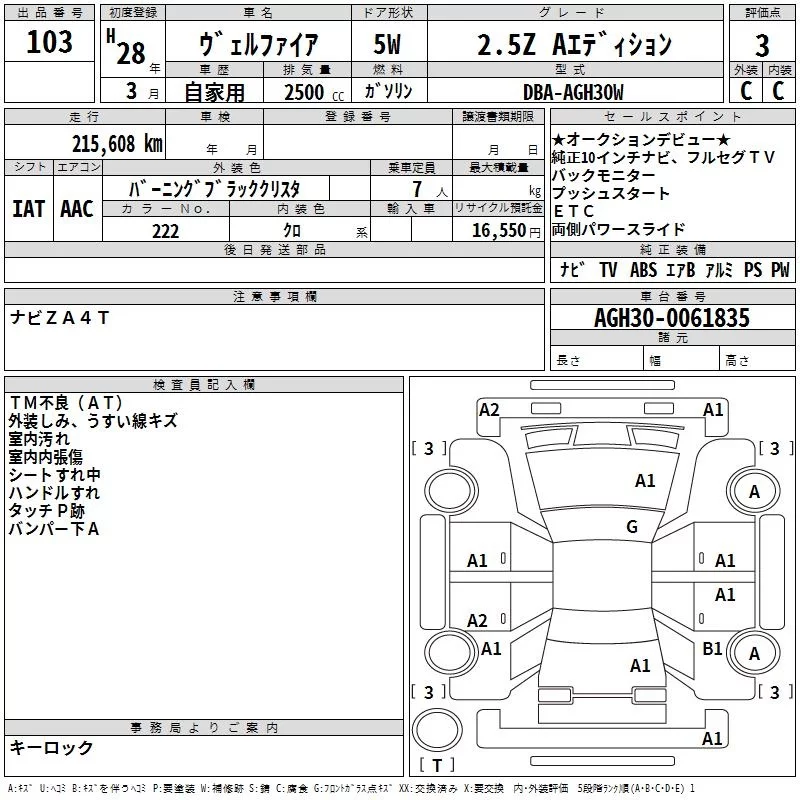The width and height of the screenshot is (800, 800).
Task: Select the IAT shift type cell
Action: point(28,208)
